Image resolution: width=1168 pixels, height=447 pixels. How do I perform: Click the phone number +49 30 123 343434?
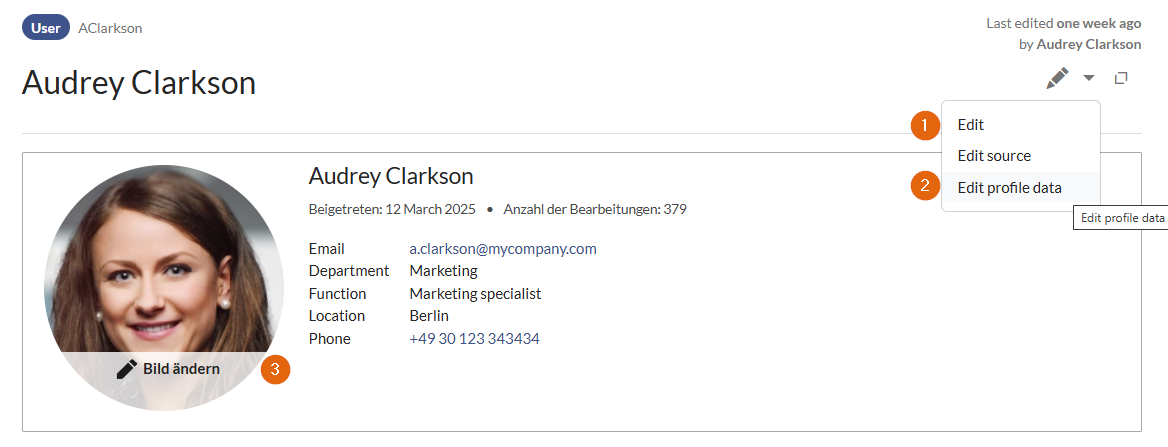(x=474, y=339)
